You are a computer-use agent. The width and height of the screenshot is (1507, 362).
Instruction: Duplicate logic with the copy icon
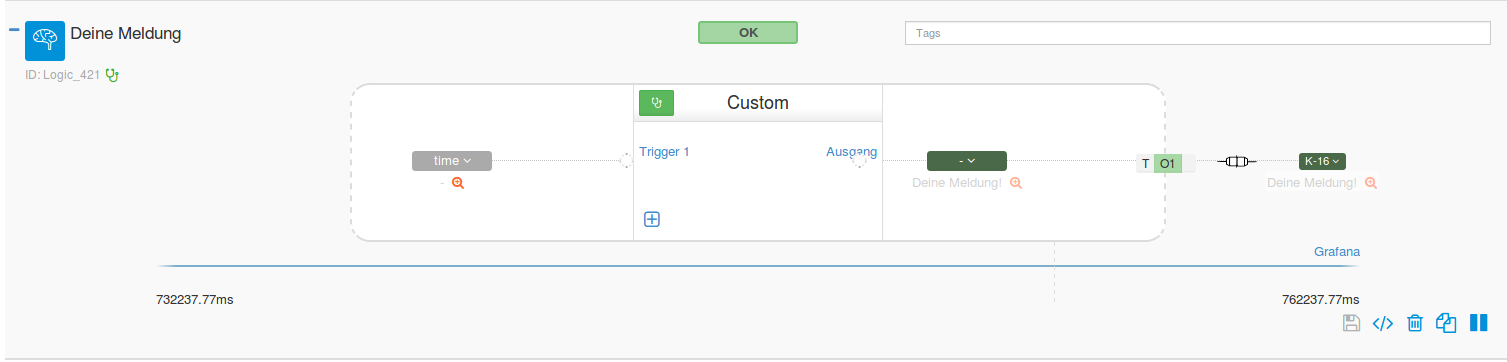click(x=1446, y=322)
